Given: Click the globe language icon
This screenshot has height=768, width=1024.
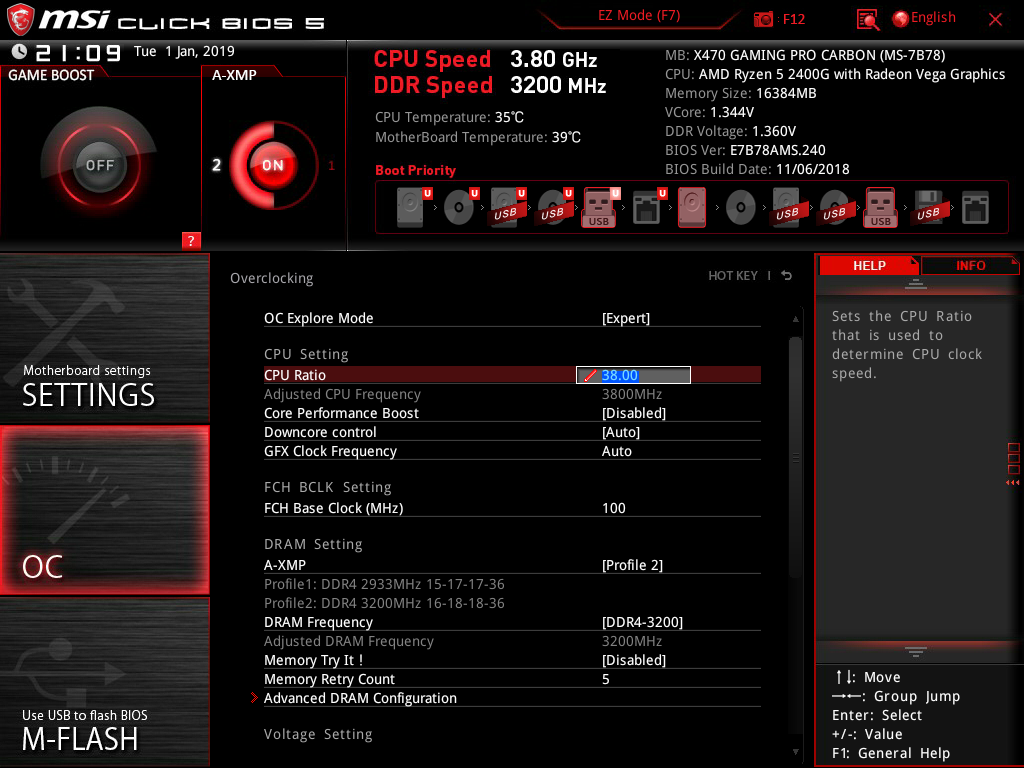Looking at the screenshot, I should tap(901, 19).
